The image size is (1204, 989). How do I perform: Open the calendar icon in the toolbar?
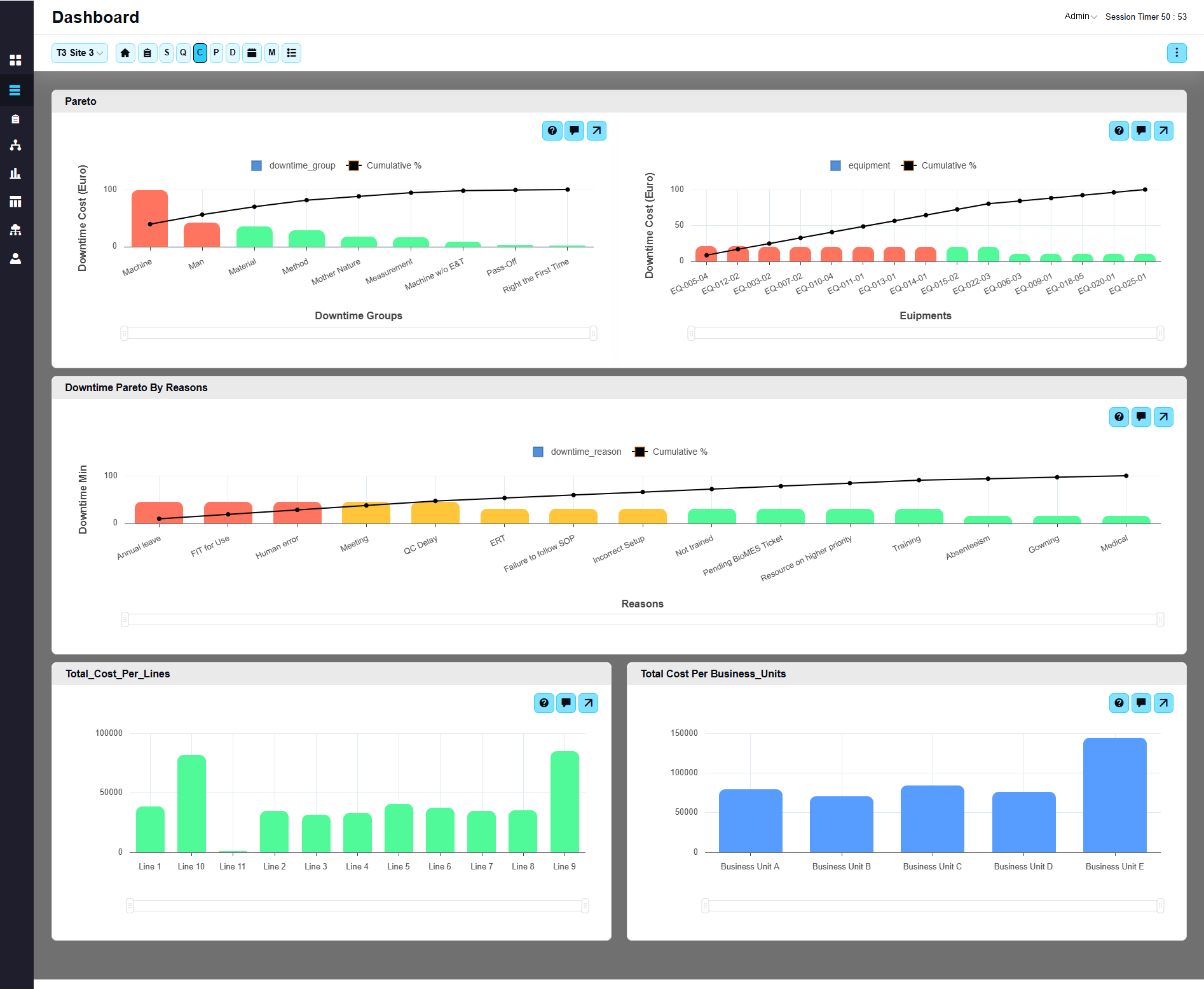pos(252,53)
